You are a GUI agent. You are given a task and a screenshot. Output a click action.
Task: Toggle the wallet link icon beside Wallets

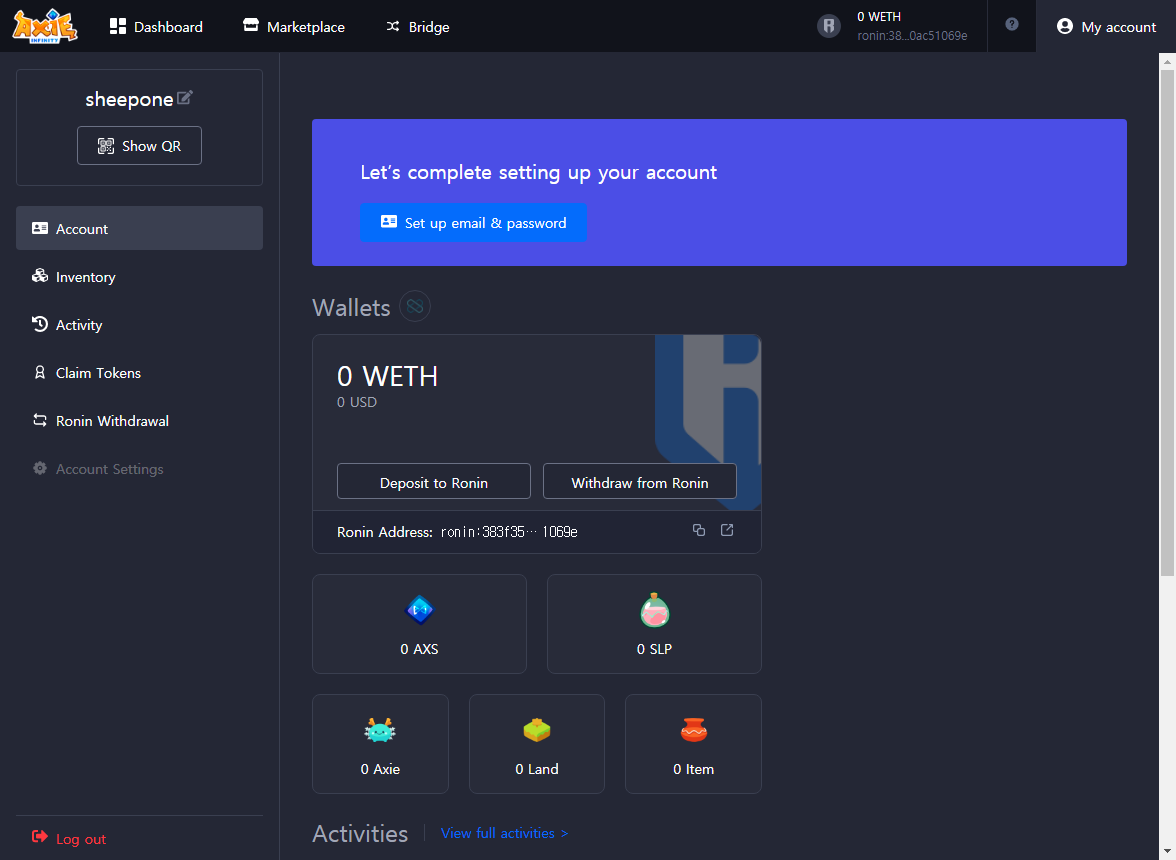tap(415, 306)
